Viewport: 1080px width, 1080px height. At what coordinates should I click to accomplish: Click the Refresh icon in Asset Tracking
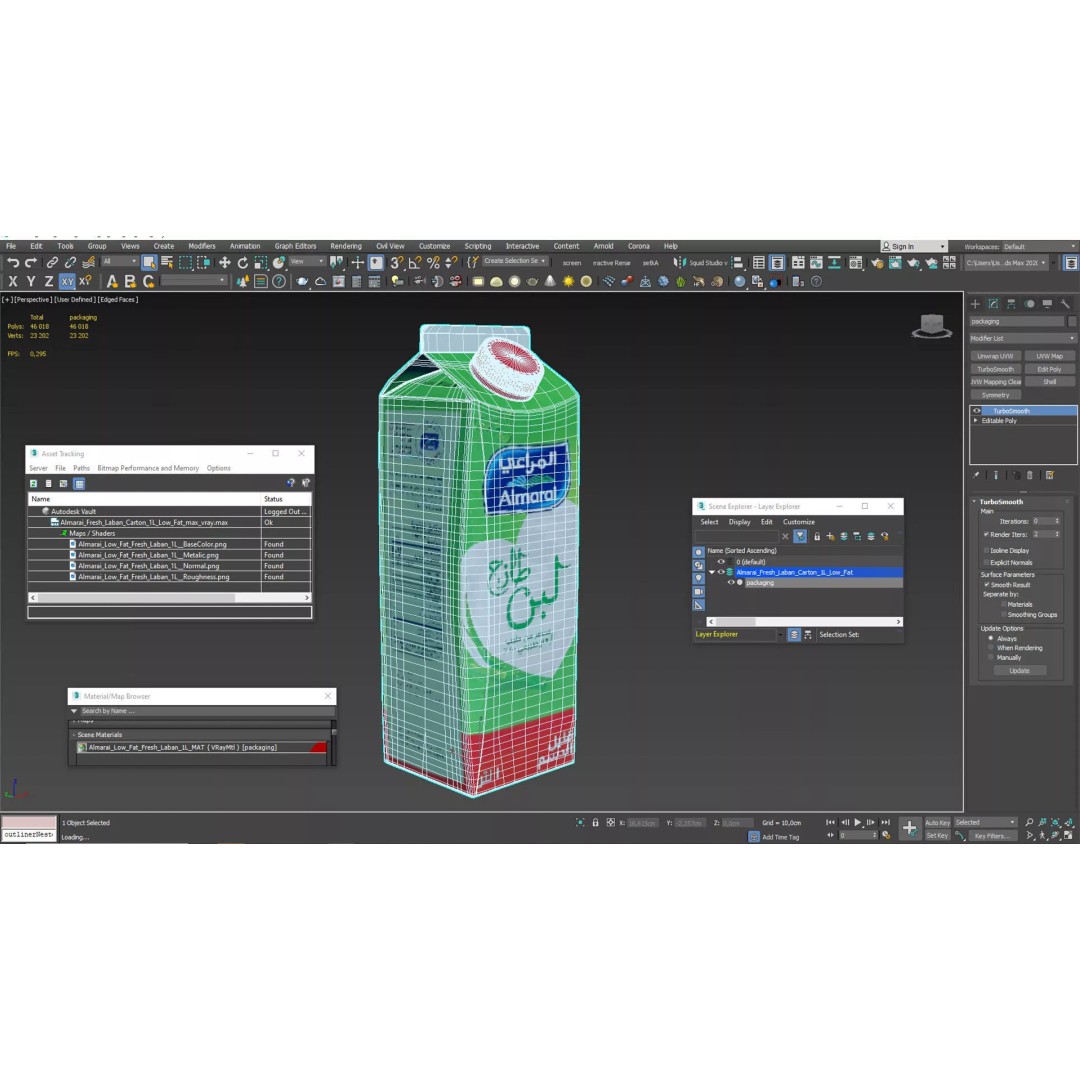33,484
